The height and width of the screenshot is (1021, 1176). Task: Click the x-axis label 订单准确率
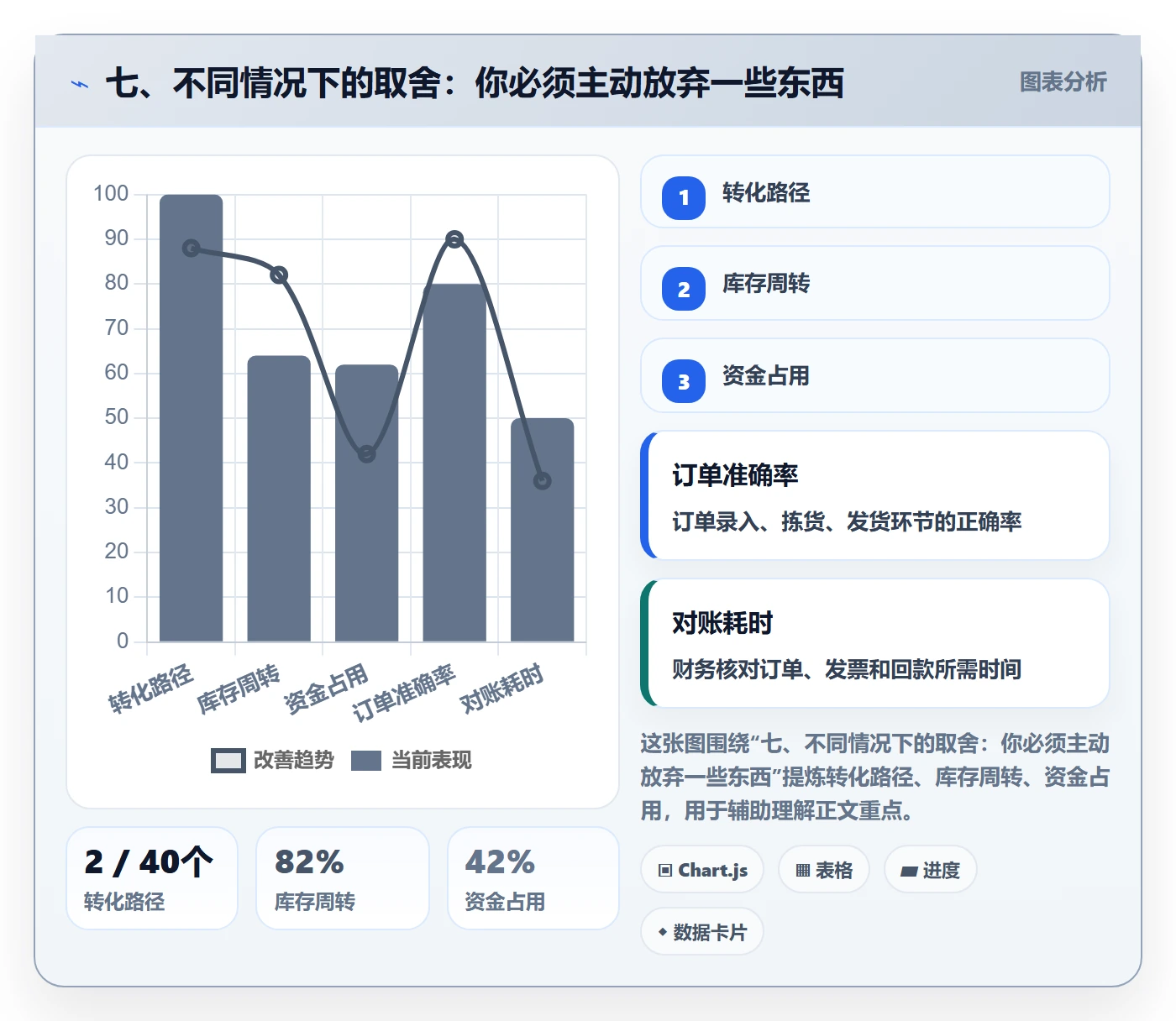click(x=404, y=693)
